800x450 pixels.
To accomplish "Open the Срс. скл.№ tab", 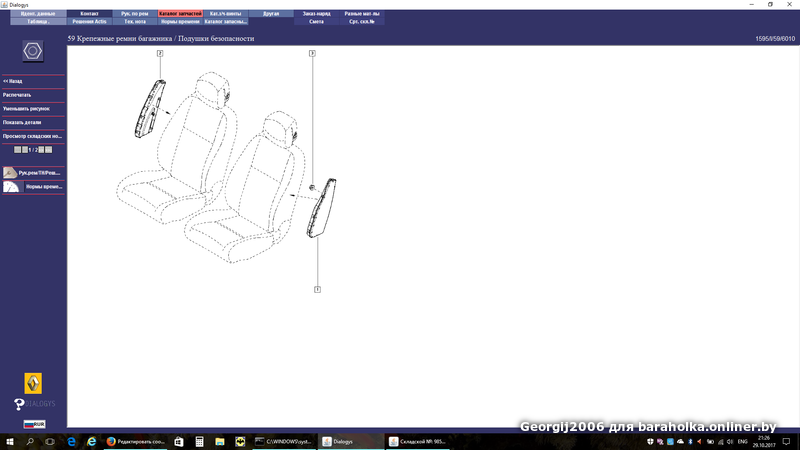I will click(362, 21).
